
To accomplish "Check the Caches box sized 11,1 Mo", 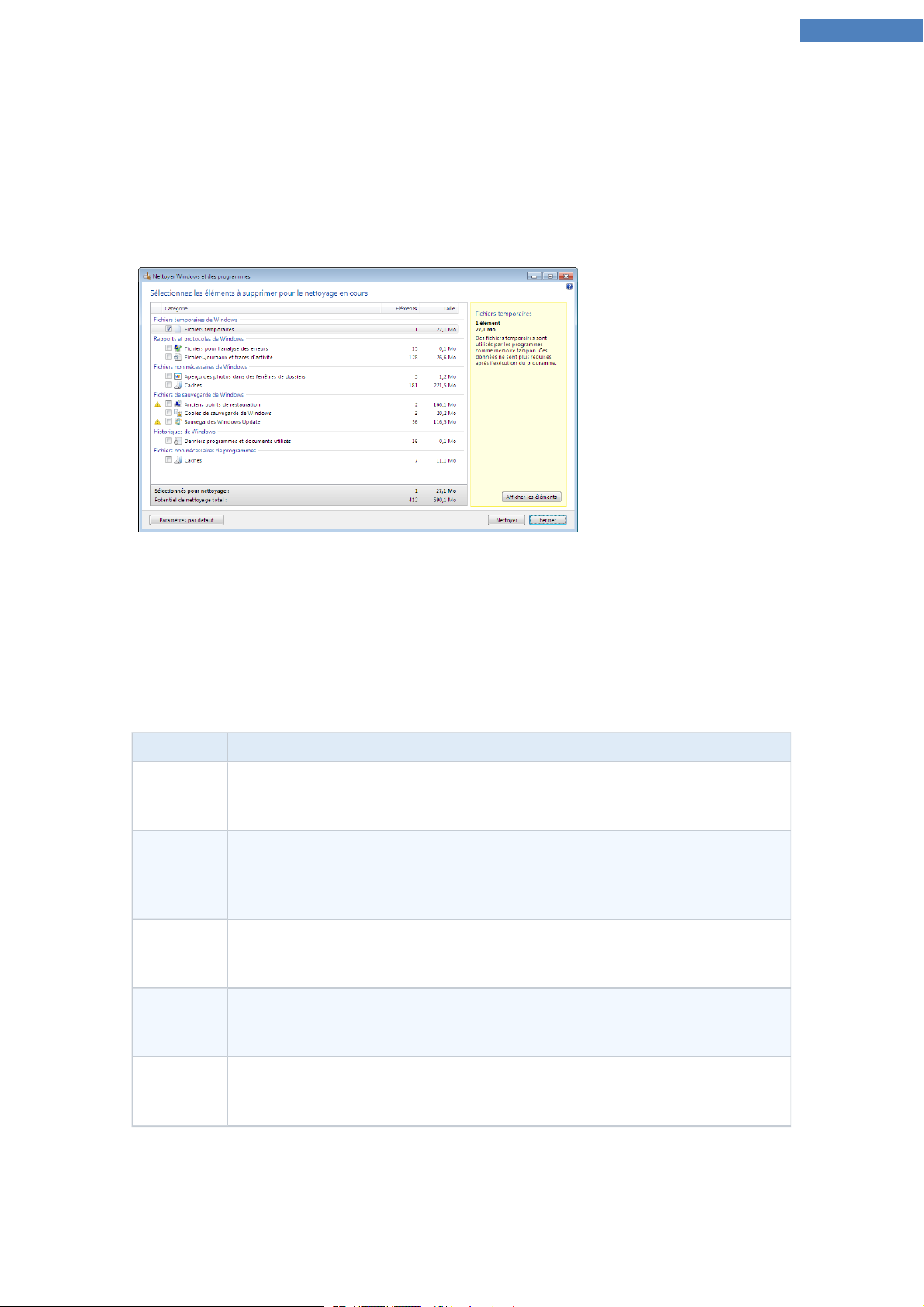I will point(168,459).
